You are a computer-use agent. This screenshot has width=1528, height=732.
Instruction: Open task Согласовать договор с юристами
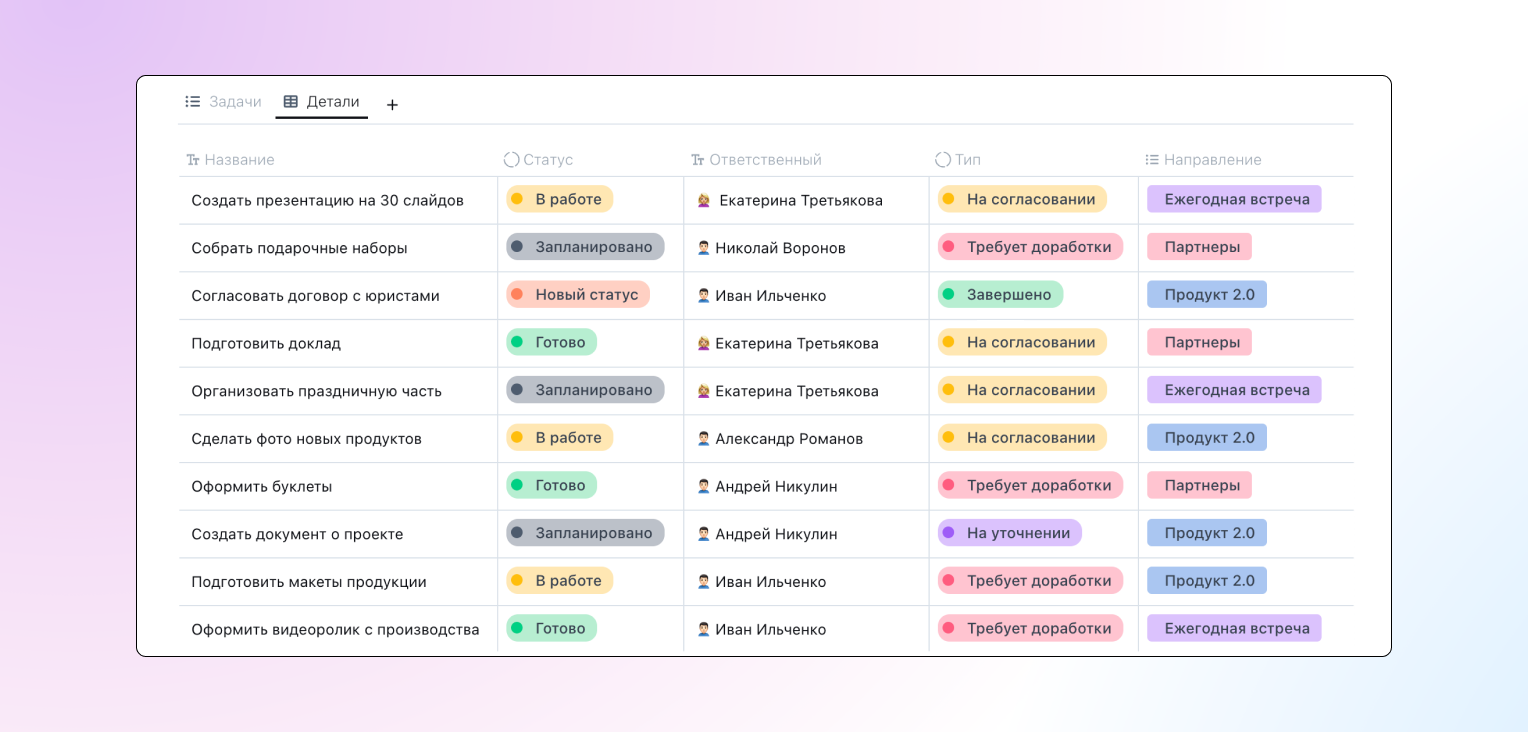pyautogui.click(x=315, y=296)
